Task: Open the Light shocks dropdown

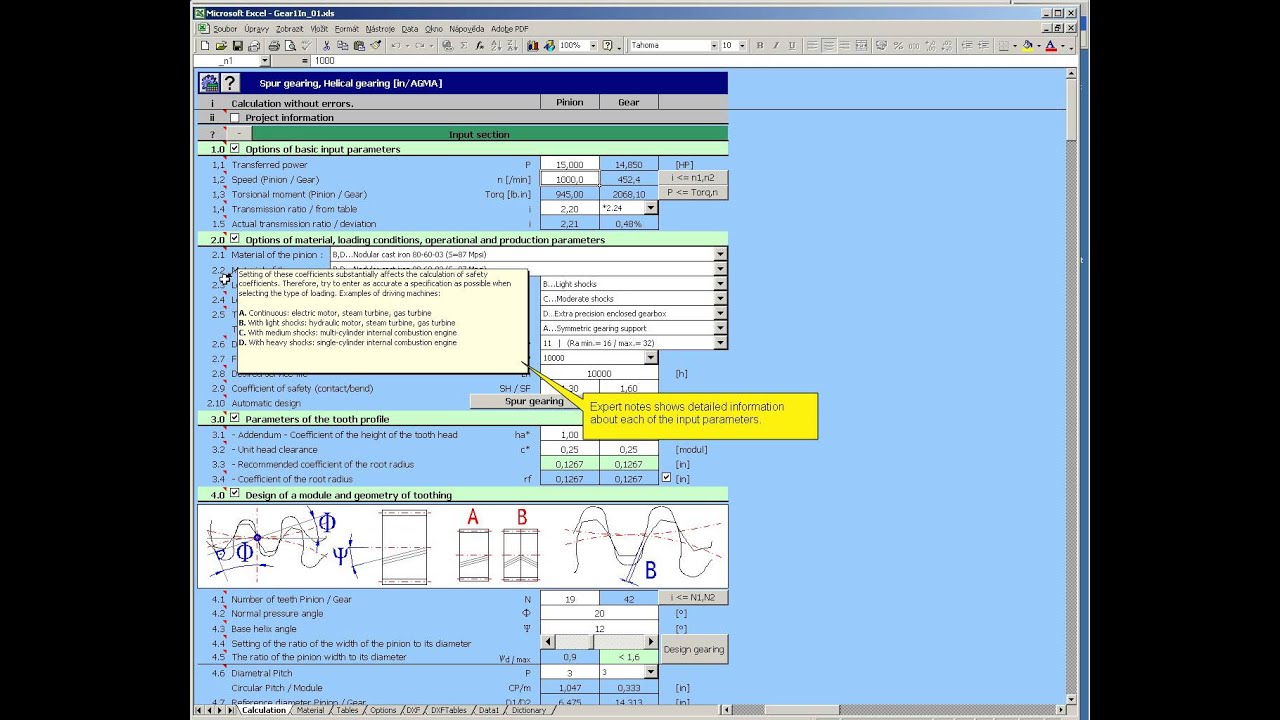Action: point(720,284)
